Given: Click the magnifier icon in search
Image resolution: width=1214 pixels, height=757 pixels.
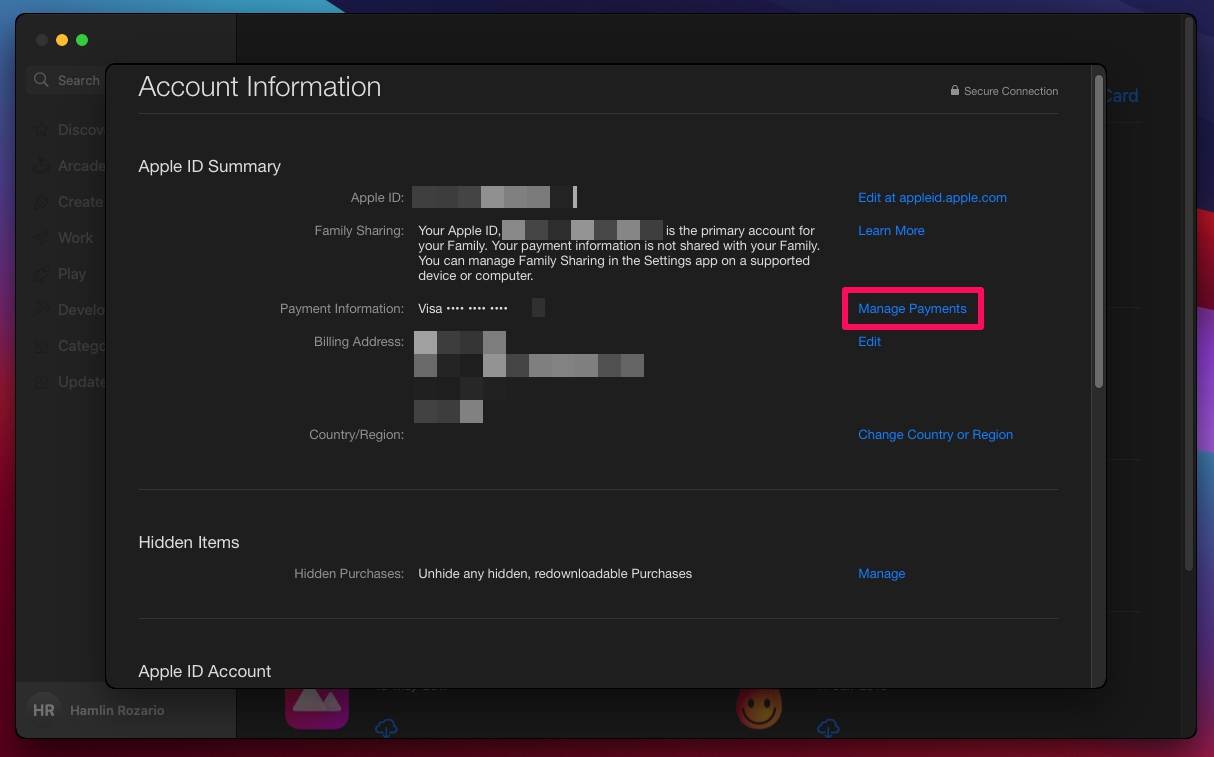Looking at the screenshot, I should [x=41, y=80].
